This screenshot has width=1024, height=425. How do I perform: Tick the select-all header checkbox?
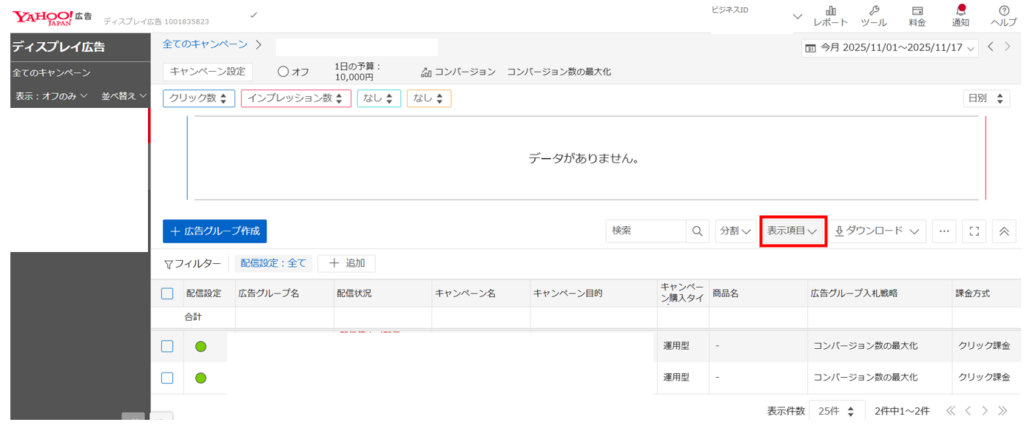click(x=167, y=294)
